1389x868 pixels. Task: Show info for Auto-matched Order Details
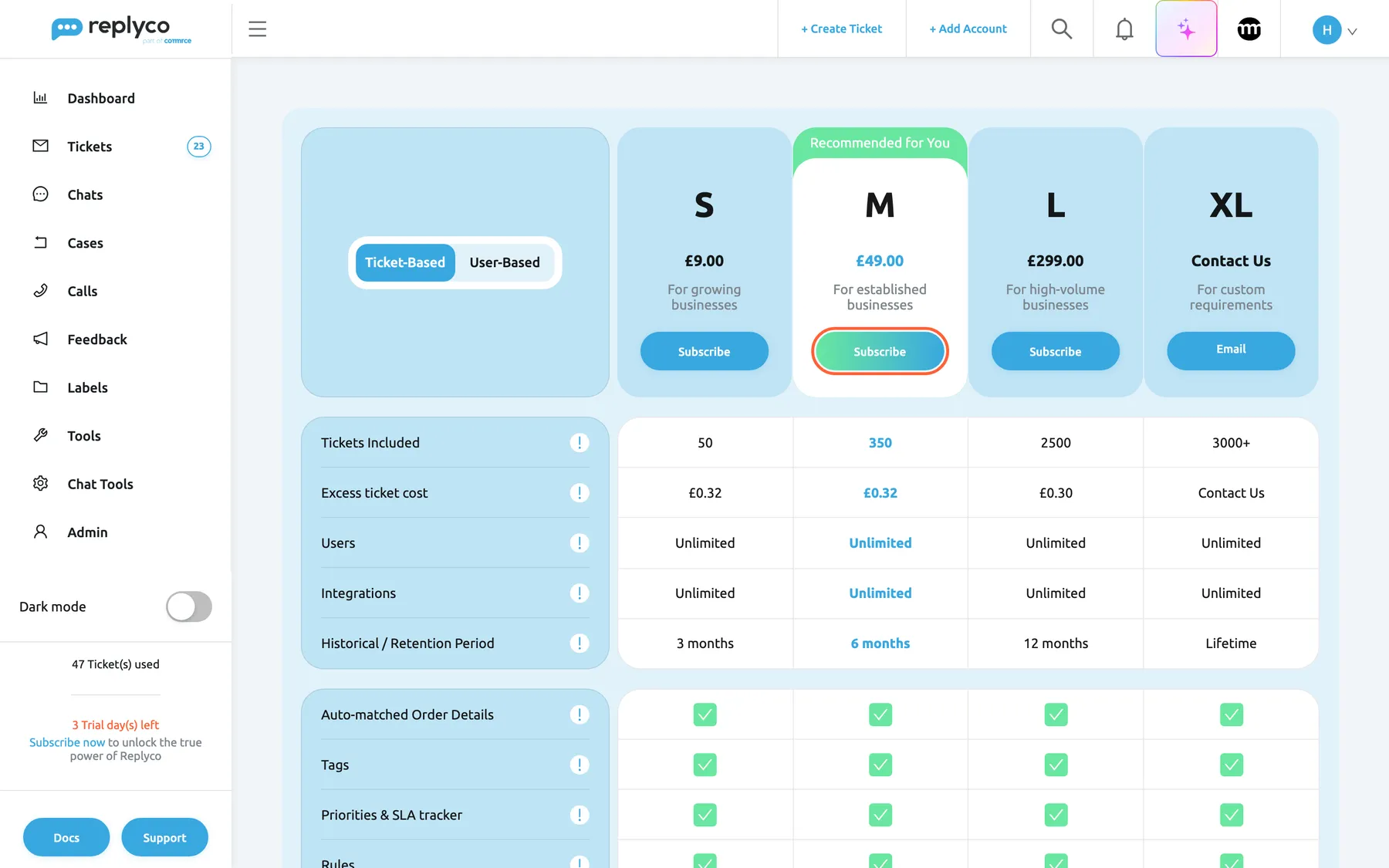click(x=580, y=714)
